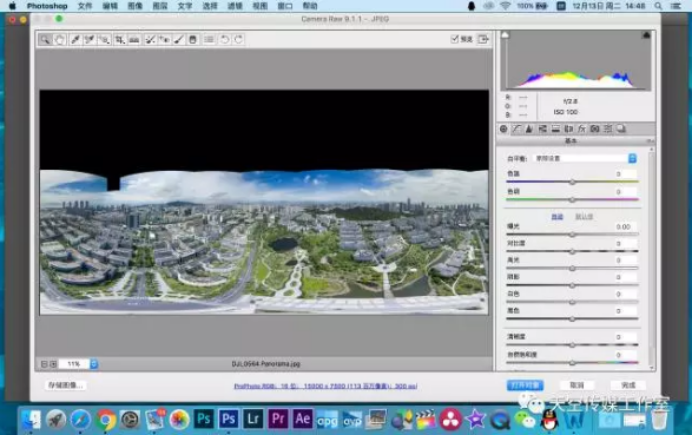
Task: Click the 打开对象 (Open Object) button
Action: tap(526, 385)
